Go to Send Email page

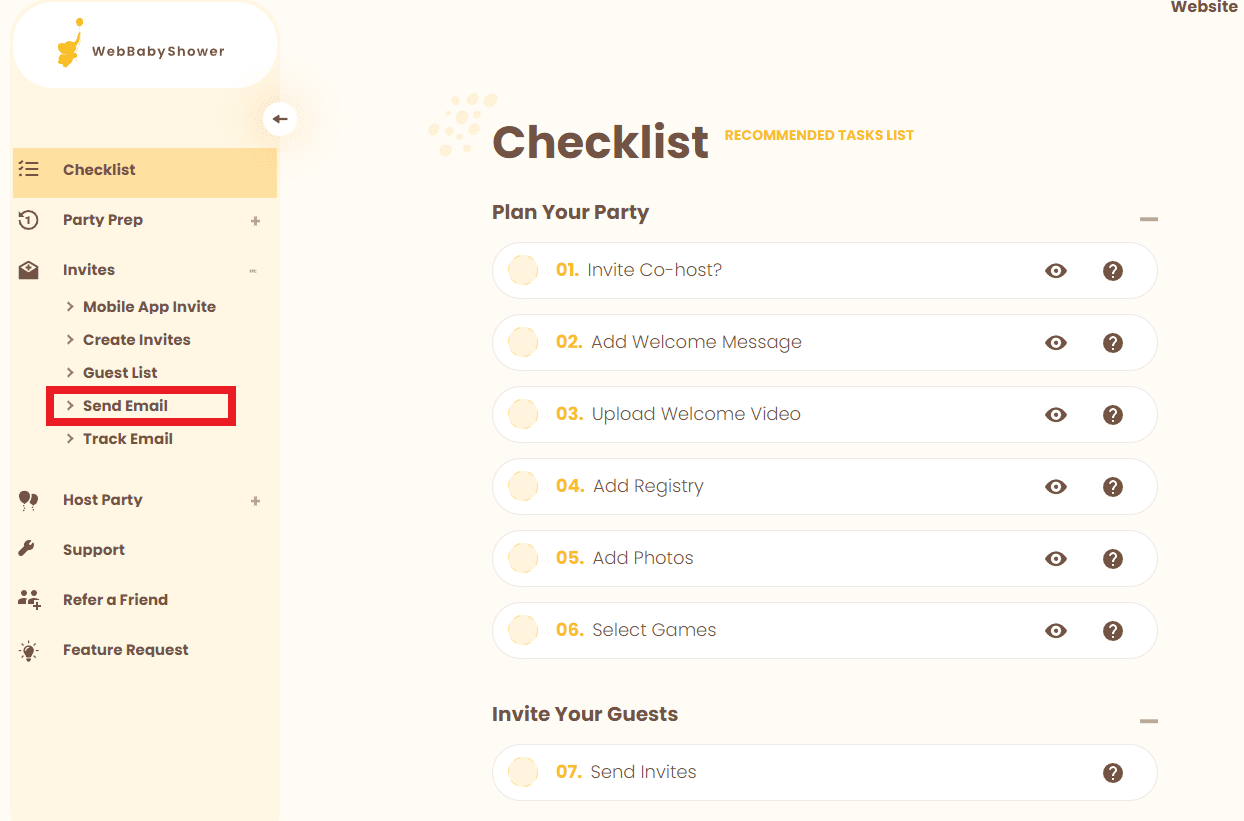coord(125,406)
